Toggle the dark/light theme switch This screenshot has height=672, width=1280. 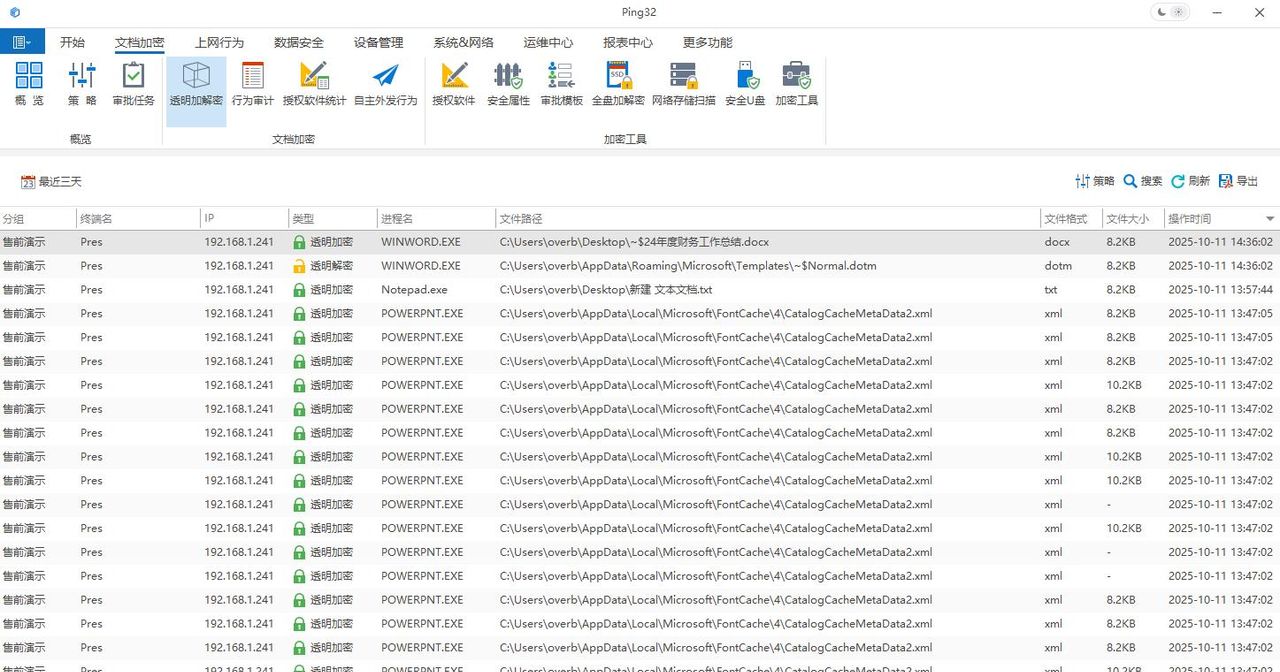click(1169, 12)
